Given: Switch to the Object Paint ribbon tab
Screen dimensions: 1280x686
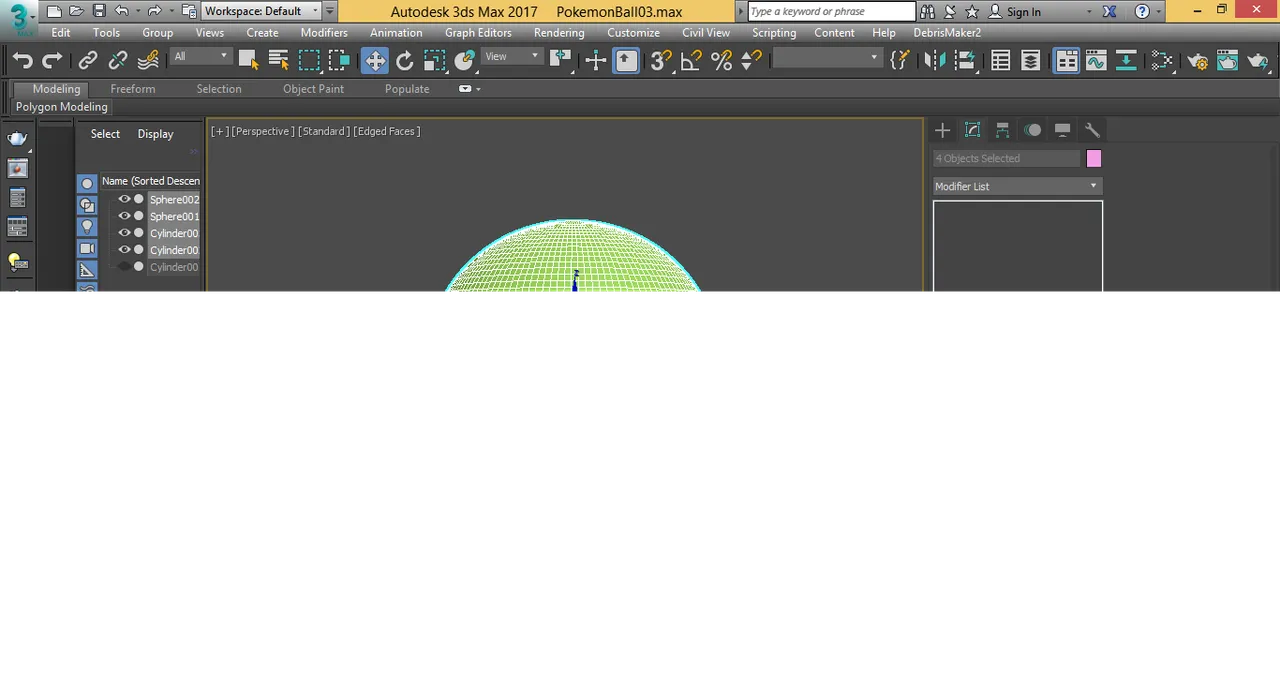Looking at the screenshot, I should click(313, 89).
